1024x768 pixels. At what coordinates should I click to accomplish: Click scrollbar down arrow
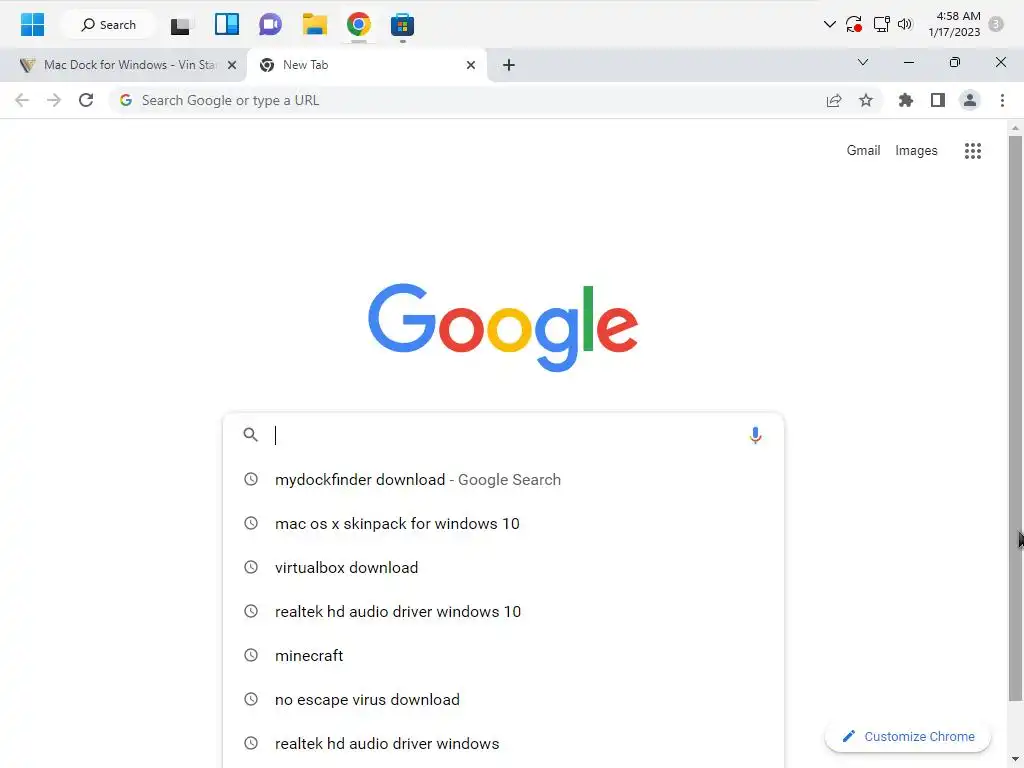[1015, 760]
